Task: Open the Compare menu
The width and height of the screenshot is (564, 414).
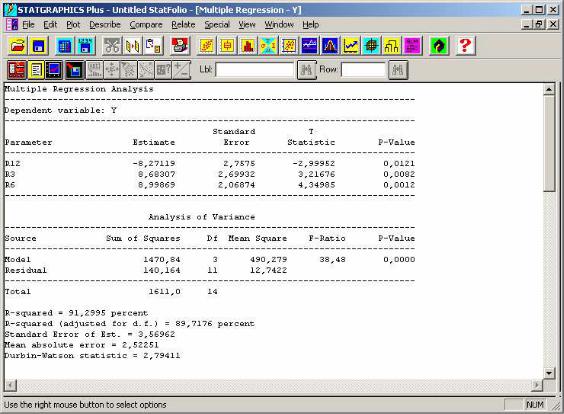Action: pyautogui.click(x=146, y=25)
